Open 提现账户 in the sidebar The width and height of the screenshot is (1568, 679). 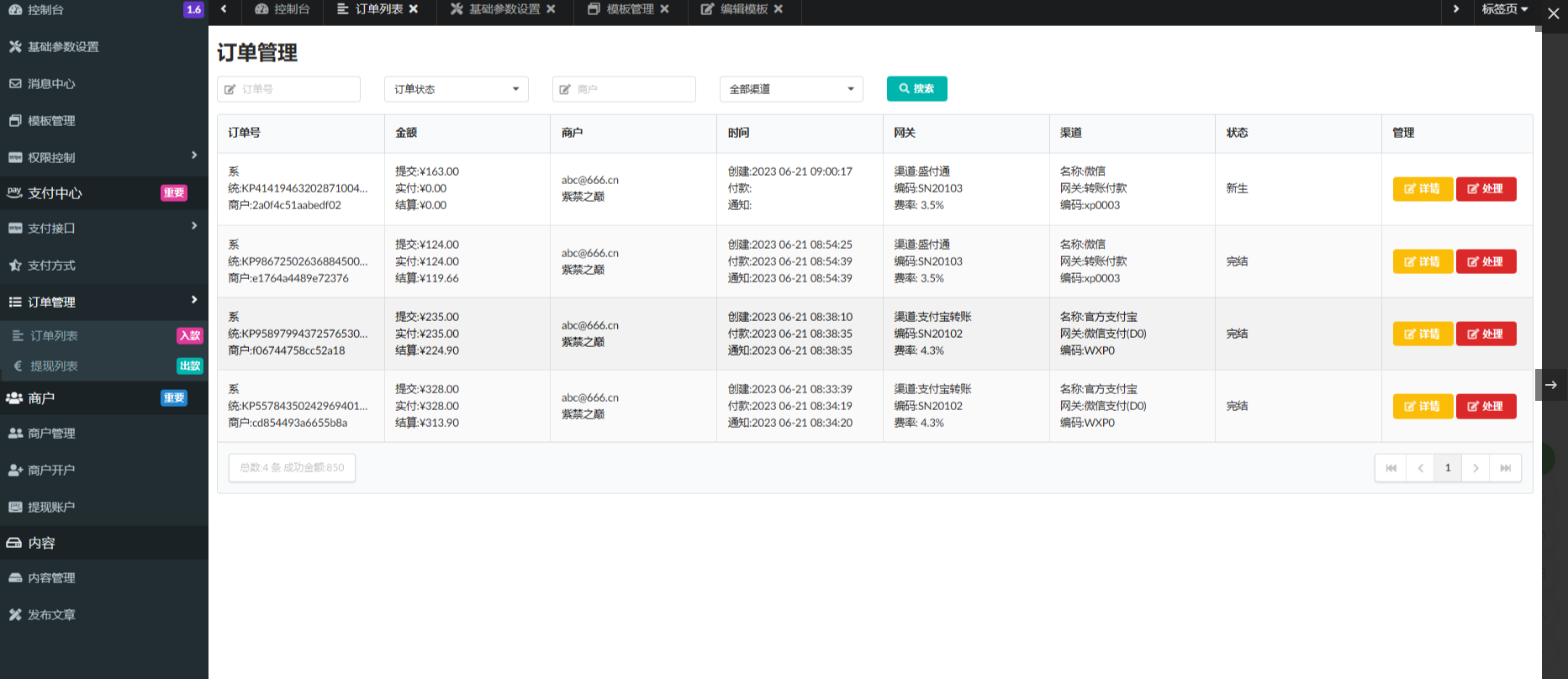(104, 508)
